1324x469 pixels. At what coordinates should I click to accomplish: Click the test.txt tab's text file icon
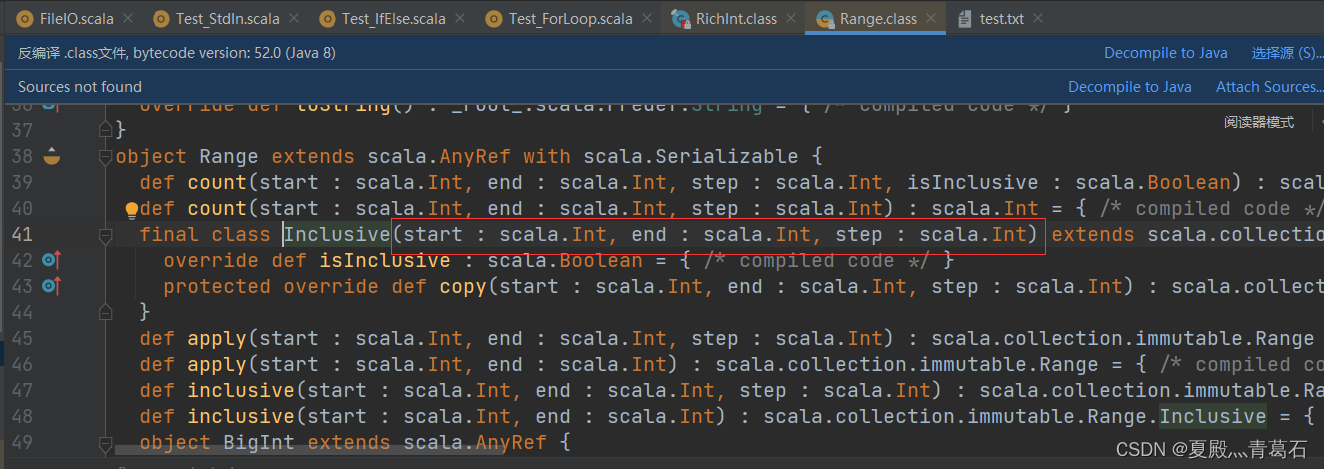(965, 19)
